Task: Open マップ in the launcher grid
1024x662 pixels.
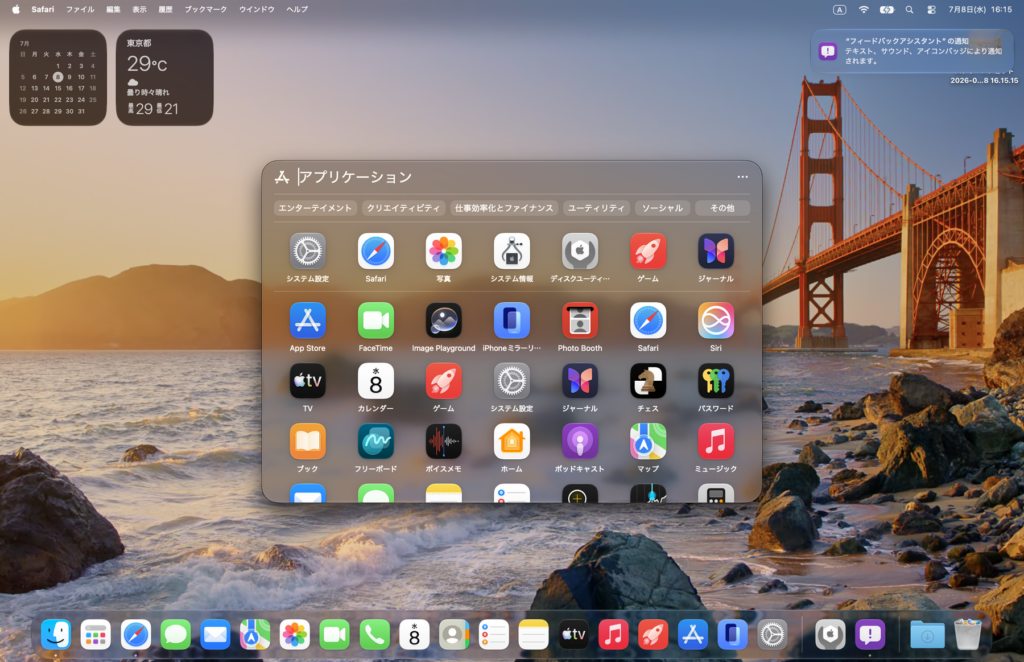Action: point(648,442)
